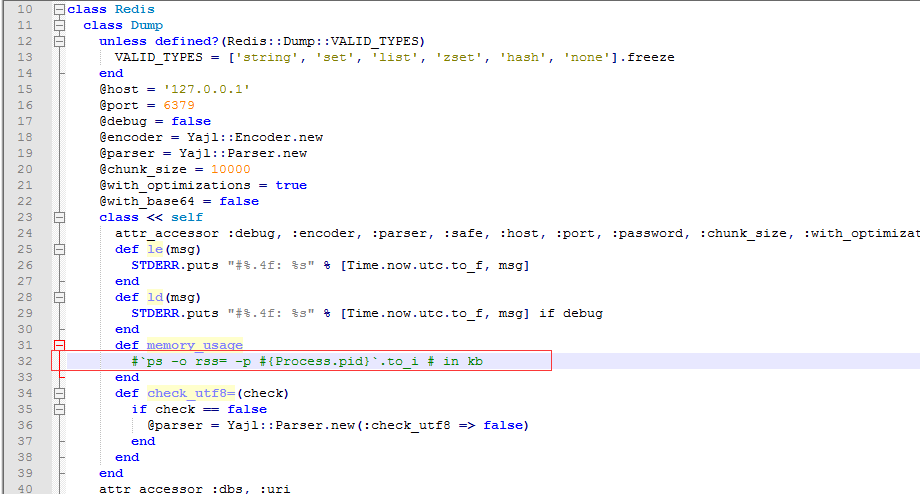
Task: Click the check_utf8= method name
Action: pos(191,393)
